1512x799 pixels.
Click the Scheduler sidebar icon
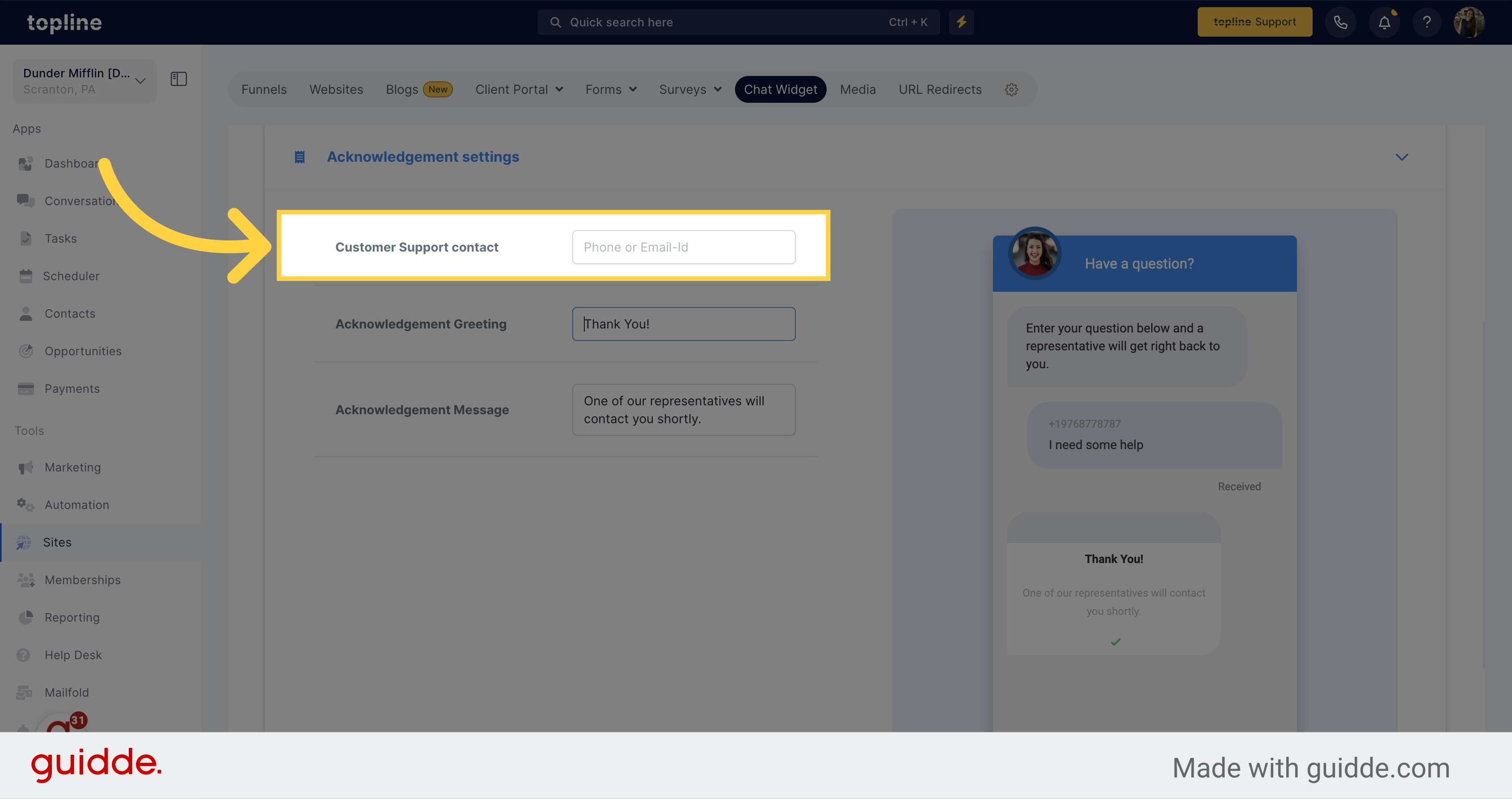25,275
